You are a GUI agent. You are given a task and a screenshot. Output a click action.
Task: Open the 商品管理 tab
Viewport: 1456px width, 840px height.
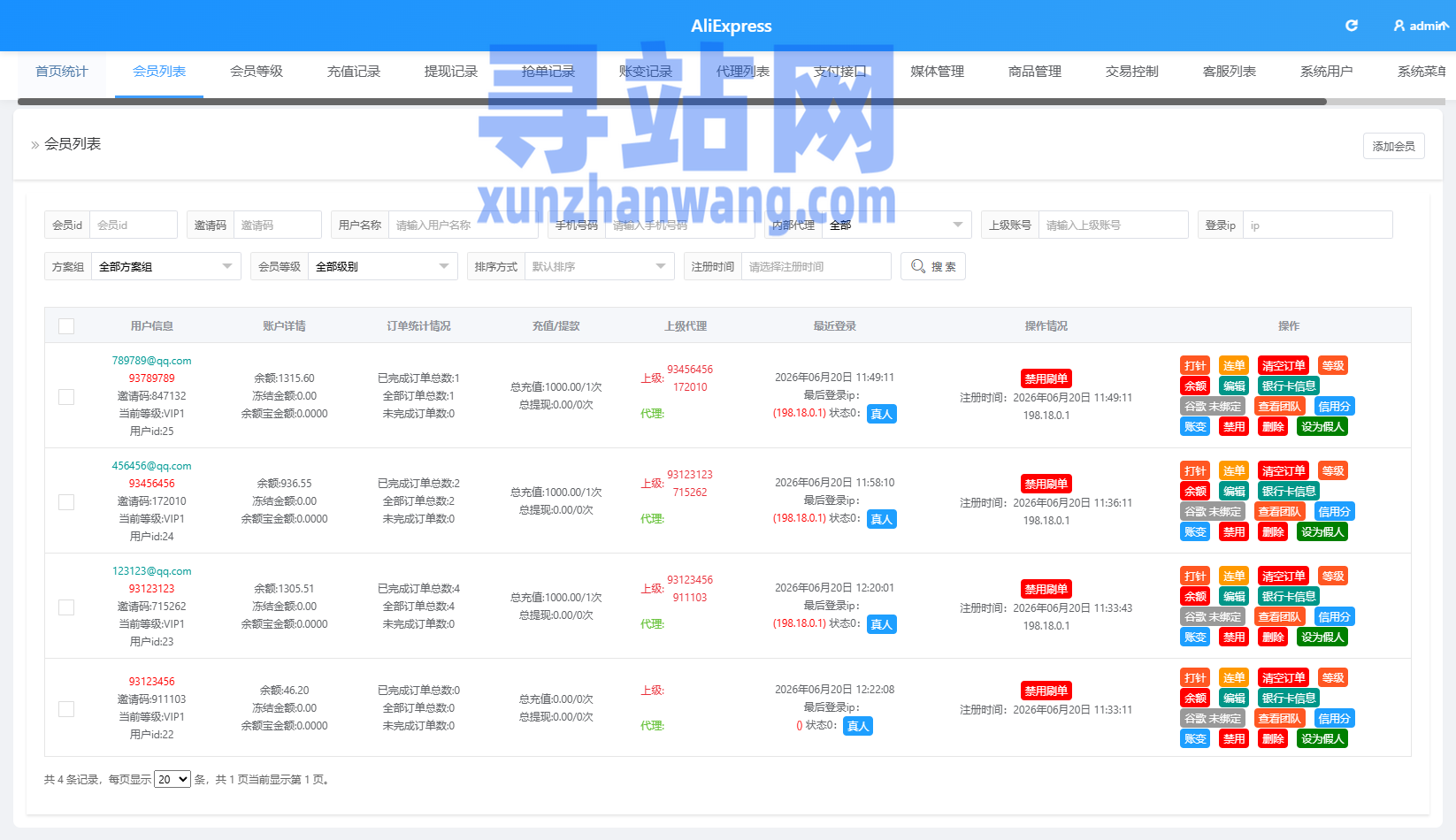click(1035, 72)
